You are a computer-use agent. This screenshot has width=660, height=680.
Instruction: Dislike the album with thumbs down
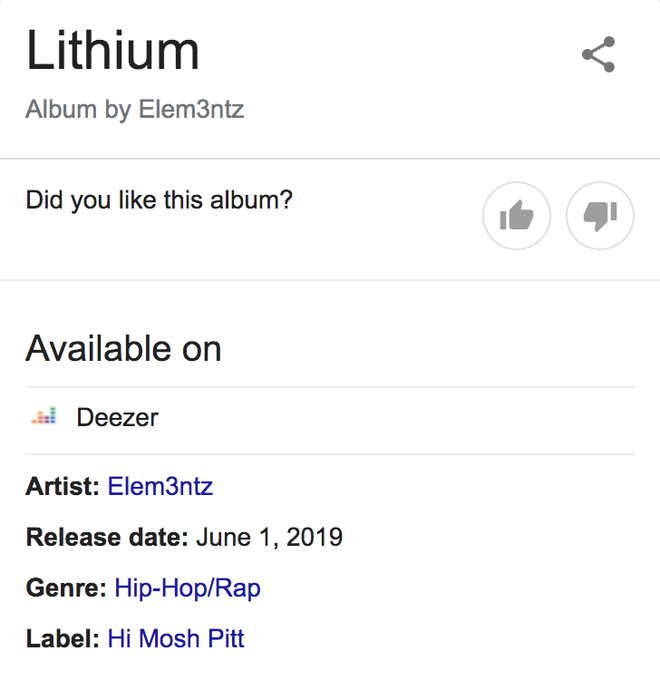pyautogui.click(x=600, y=216)
